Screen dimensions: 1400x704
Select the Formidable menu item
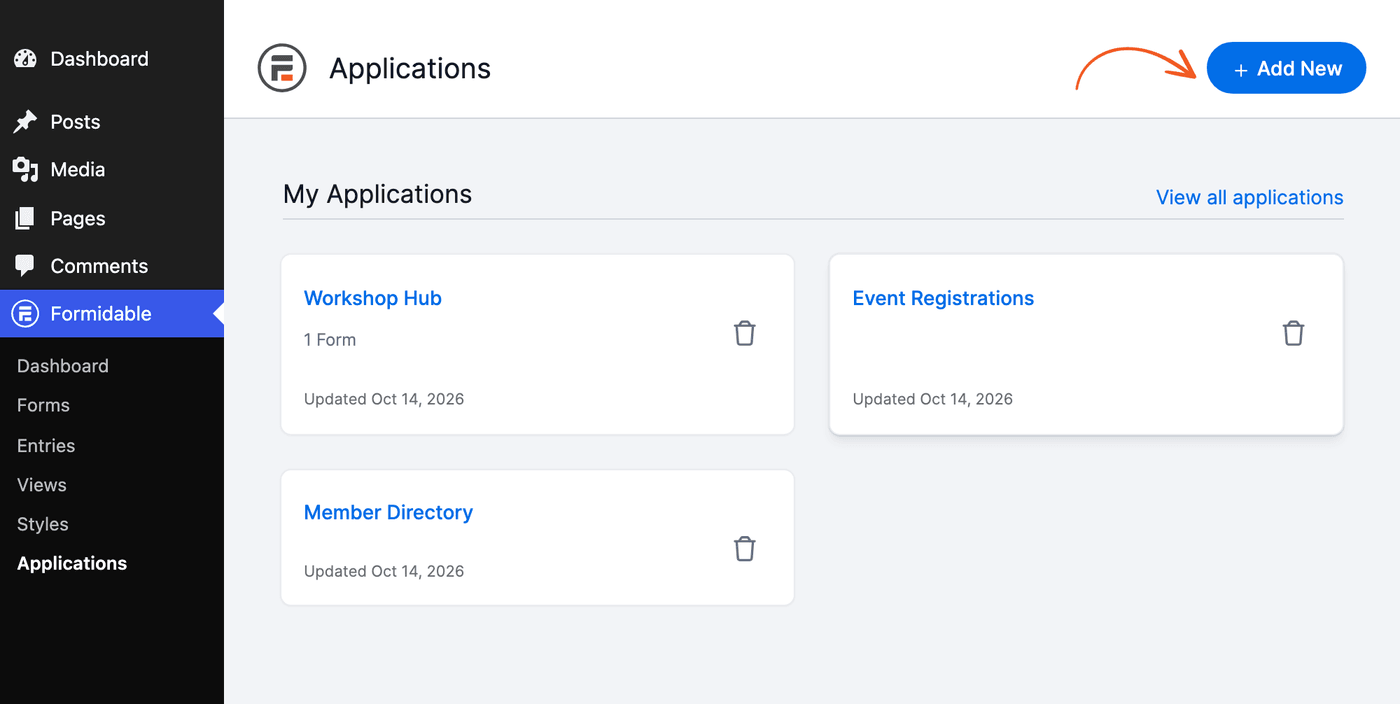(x=112, y=314)
